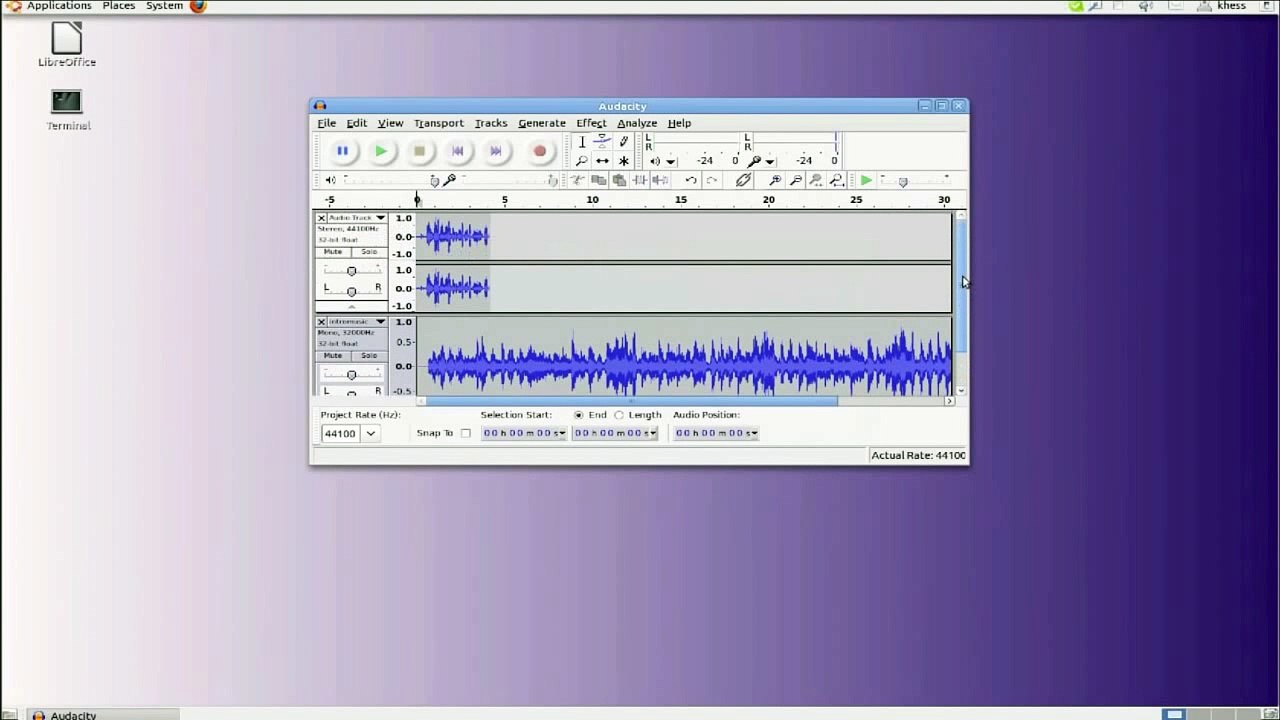Viewport: 1280px width, 720px height.
Task: Mute the mono 32000Hz track
Action: (x=333, y=356)
